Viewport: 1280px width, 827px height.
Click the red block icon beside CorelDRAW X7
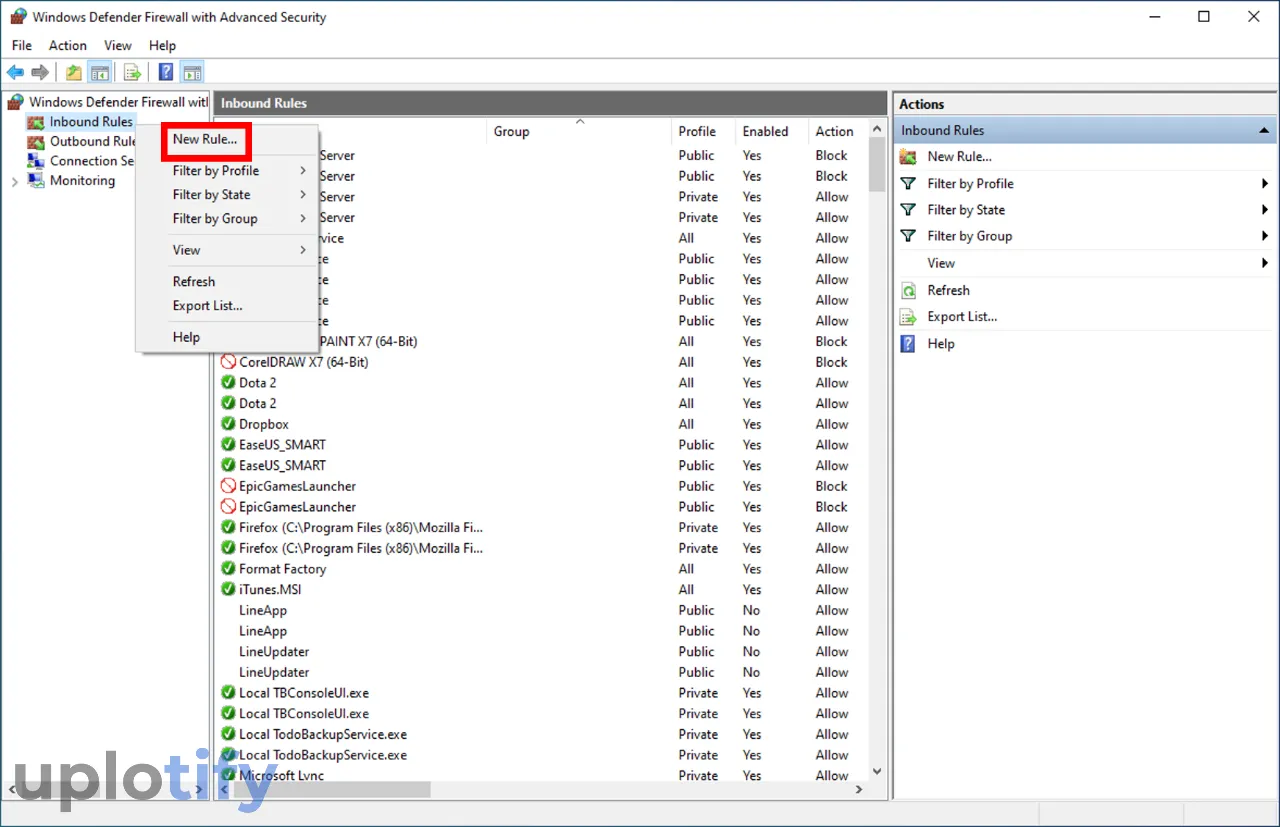[x=228, y=362]
